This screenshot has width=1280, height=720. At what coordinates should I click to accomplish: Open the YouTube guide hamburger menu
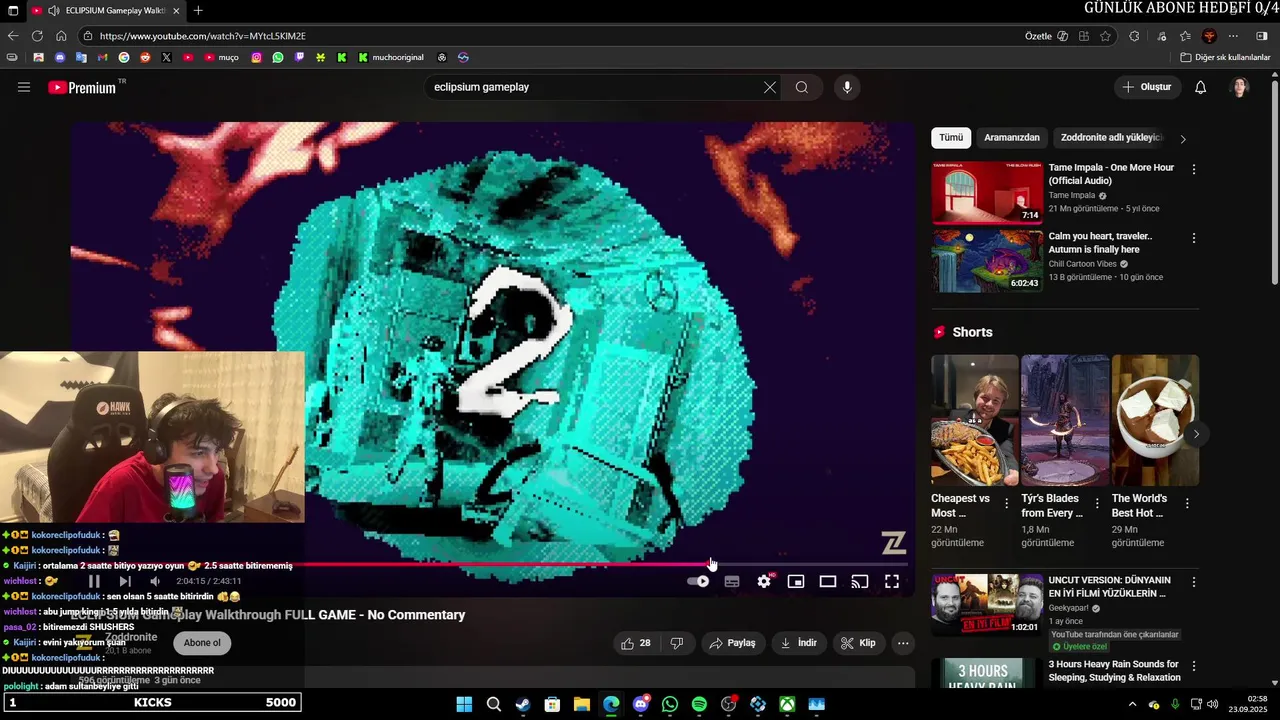point(24,87)
